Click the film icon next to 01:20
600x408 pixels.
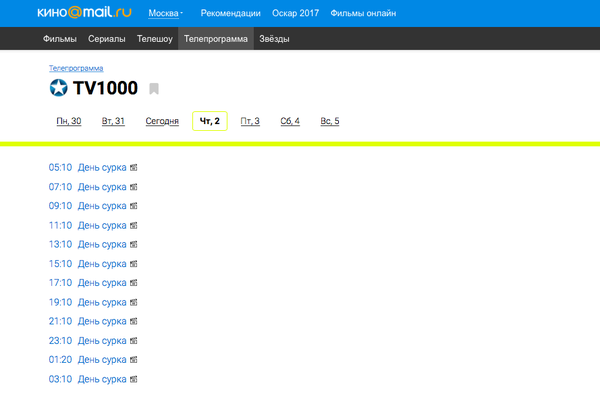[x=134, y=360]
